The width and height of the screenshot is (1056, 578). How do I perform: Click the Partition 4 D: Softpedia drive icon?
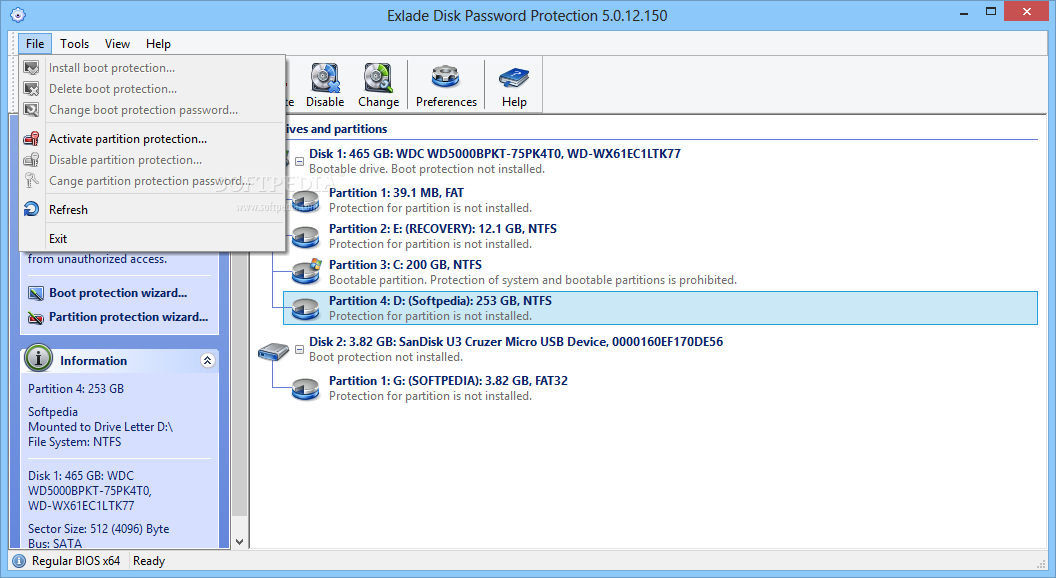305,308
